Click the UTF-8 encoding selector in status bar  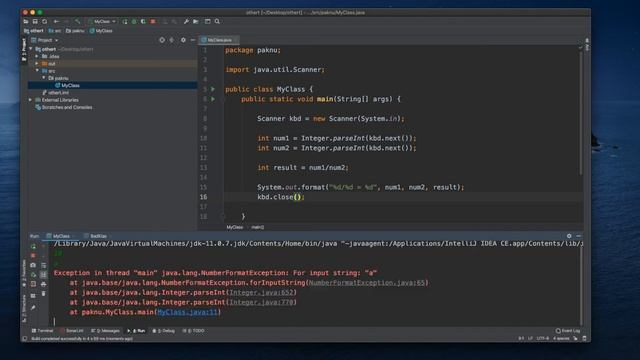pyautogui.click(x=542, y=338)
